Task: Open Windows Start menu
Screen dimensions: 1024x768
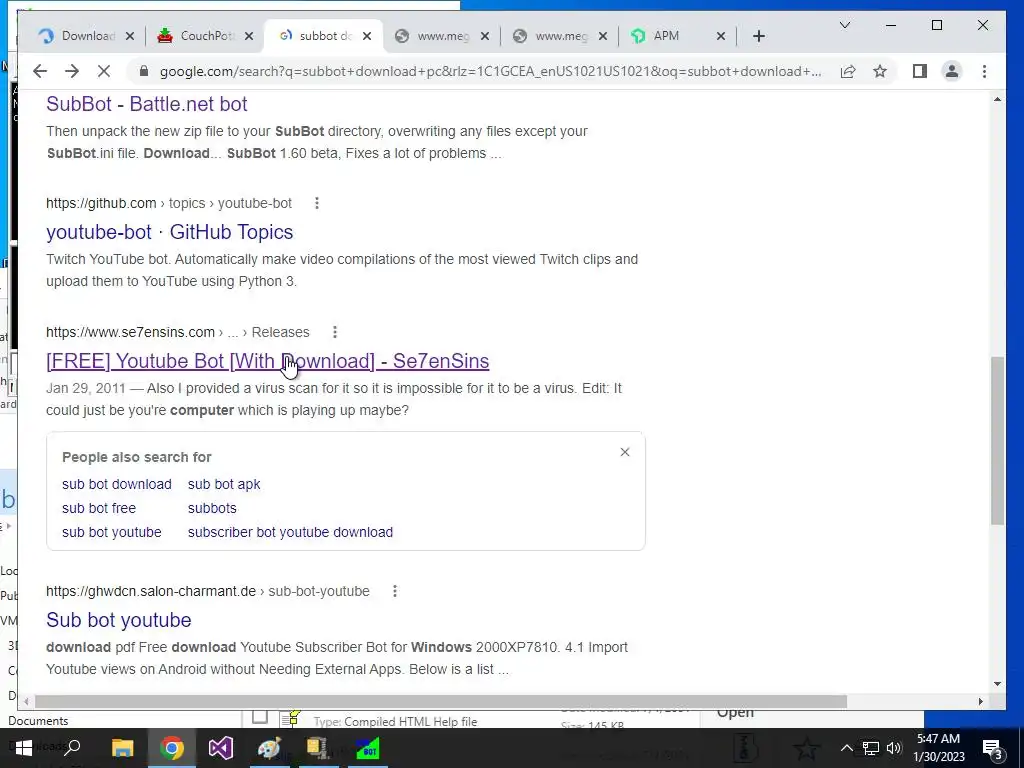Action: pyautogui.click(x=24, y=748)
